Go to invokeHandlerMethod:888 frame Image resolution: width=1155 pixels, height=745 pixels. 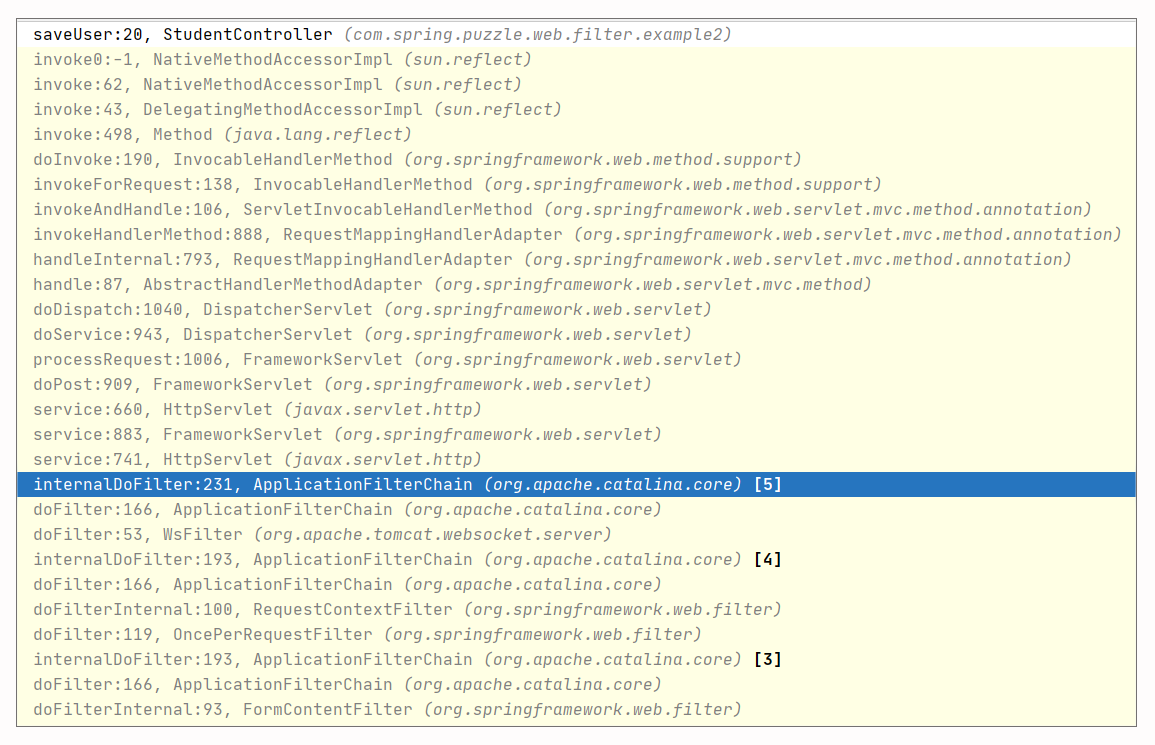click(577, 235)
